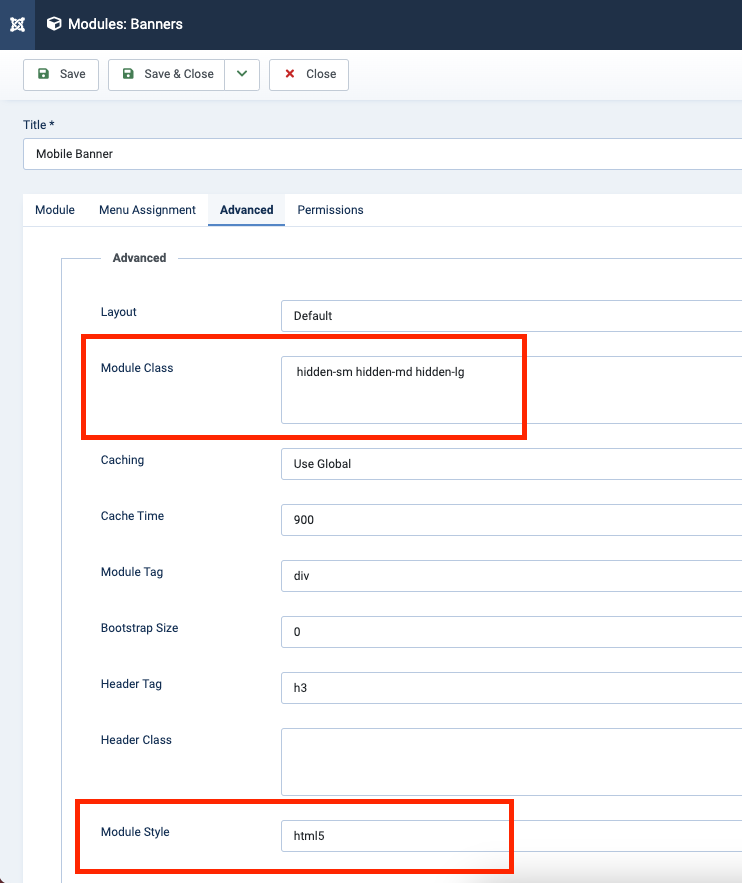Click the Cache Time field
742x883 pixels.
[511, 520]
